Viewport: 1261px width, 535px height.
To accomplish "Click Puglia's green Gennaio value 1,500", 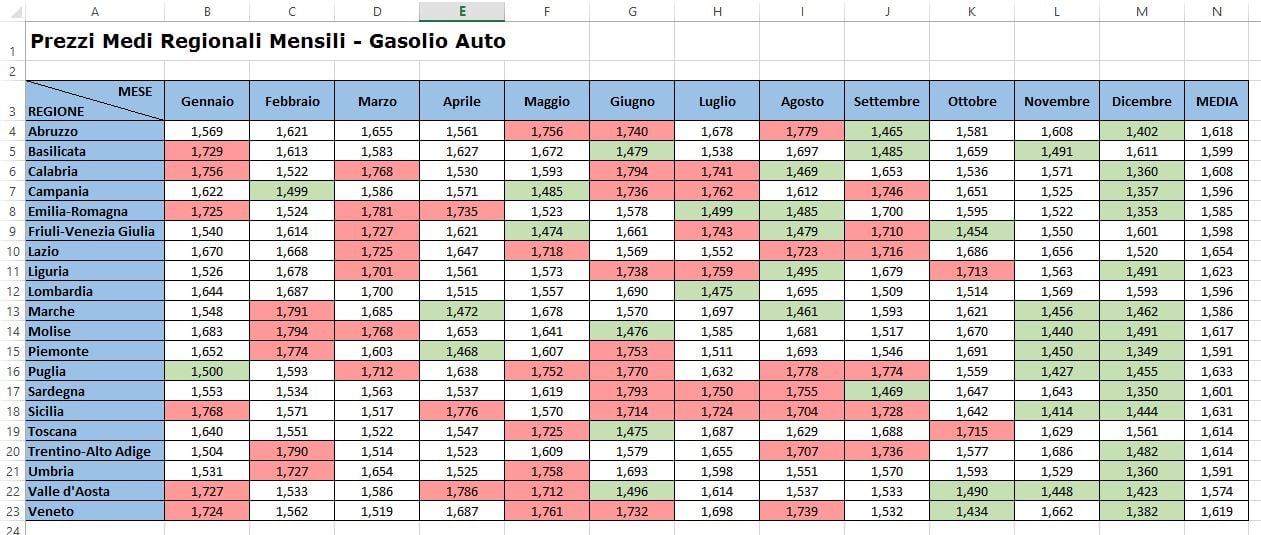I will pyautogui.click(x=207, y=371).
